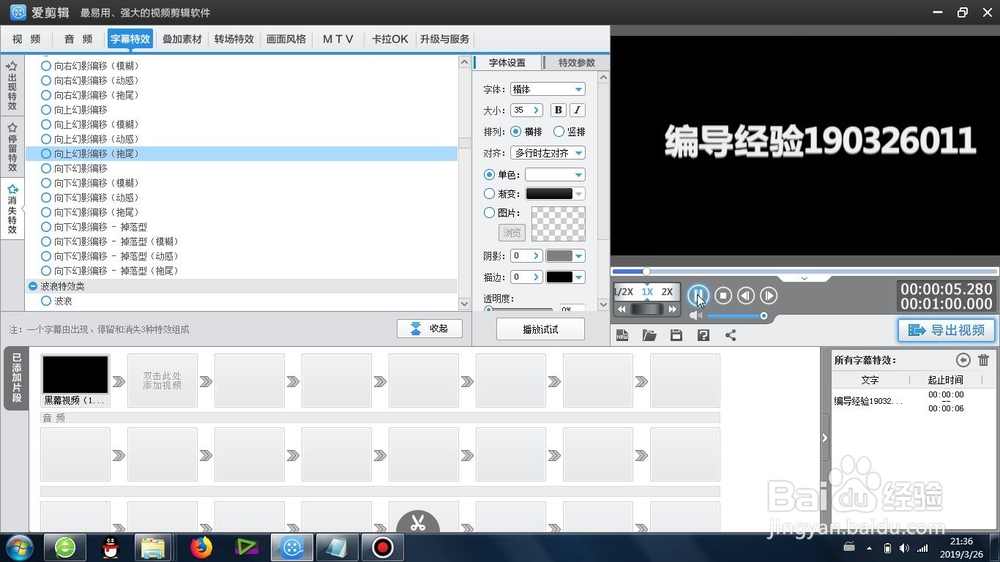Select 渐变 gradient color mode
Image resolution: width=1000 pixels, height=562 pixels.
(x=489, y=193)
